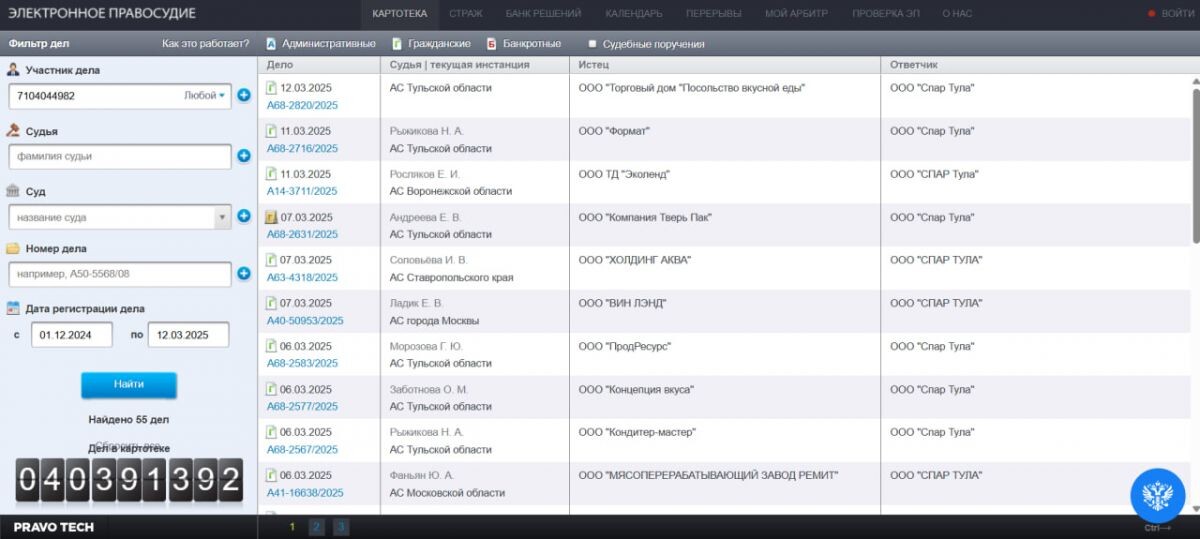Click plaintiff ООО "ХОЛДИНГ АКВА"

pos(635,260)
